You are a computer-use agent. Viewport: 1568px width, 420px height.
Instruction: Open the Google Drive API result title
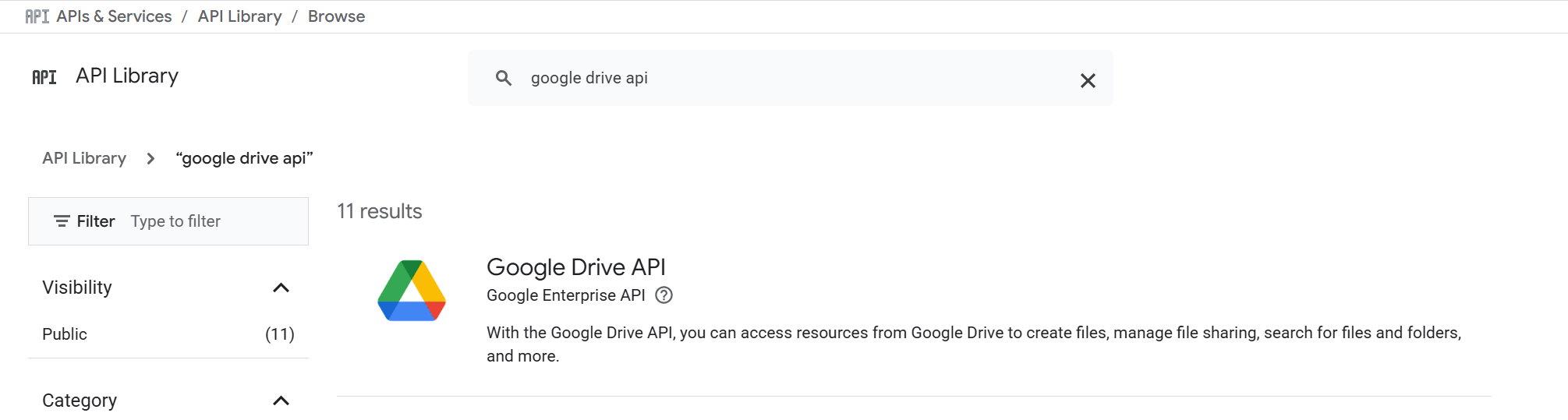[576, 267]
